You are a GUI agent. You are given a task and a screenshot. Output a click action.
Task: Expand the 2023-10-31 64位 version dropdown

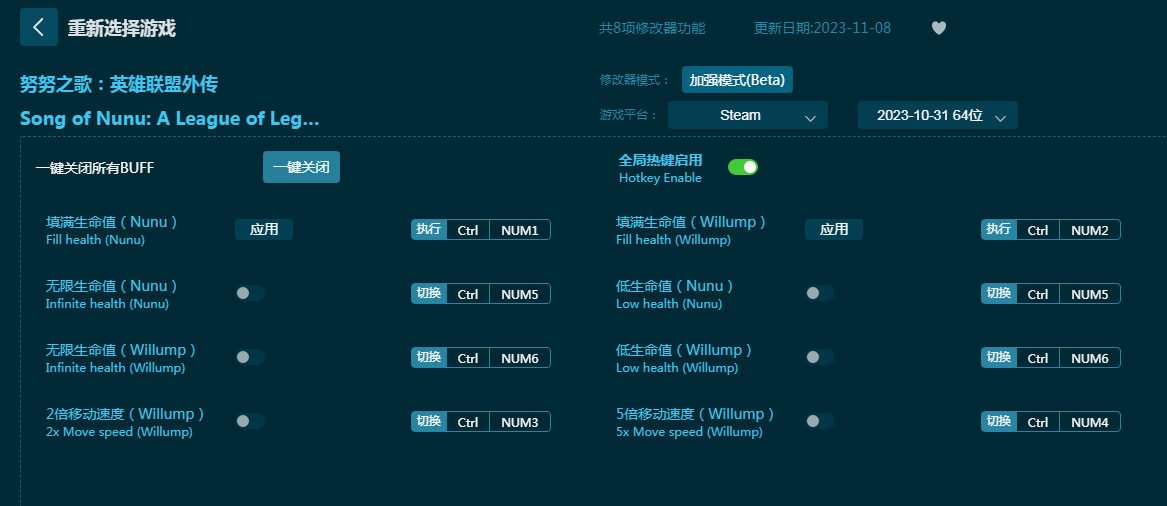coord(937,115)
